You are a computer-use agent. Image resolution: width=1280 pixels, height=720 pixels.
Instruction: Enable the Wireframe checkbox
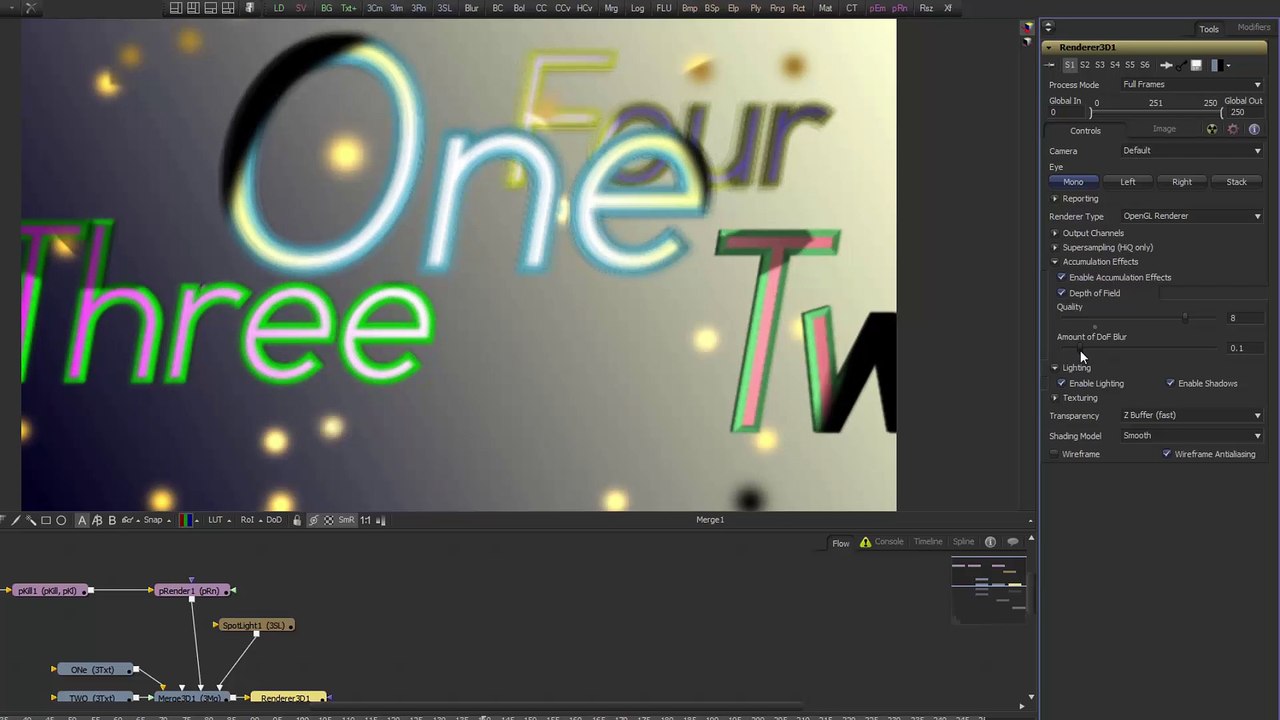tap(1054, 454)
